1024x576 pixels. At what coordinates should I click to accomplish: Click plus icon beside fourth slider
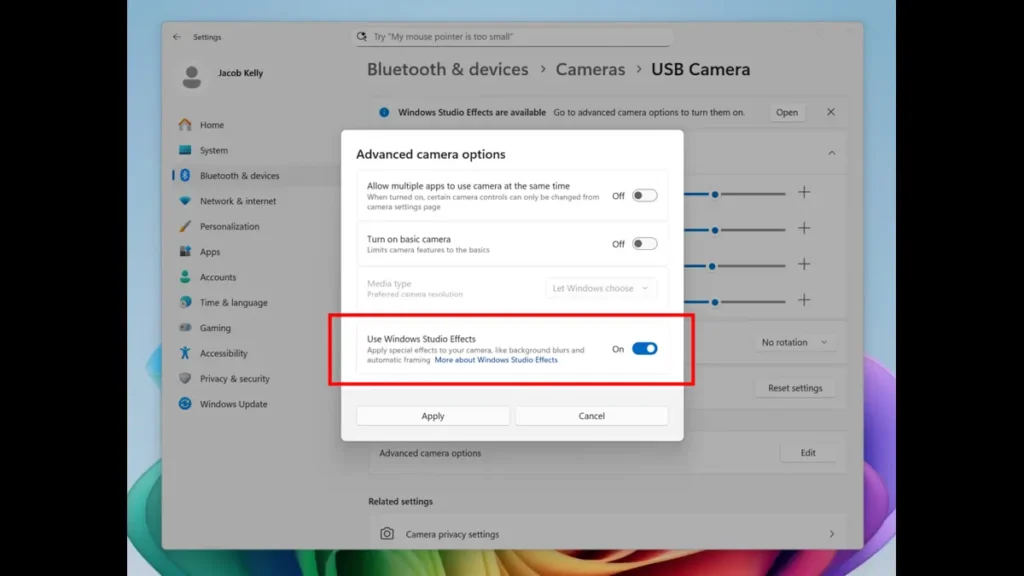point(804,300)
